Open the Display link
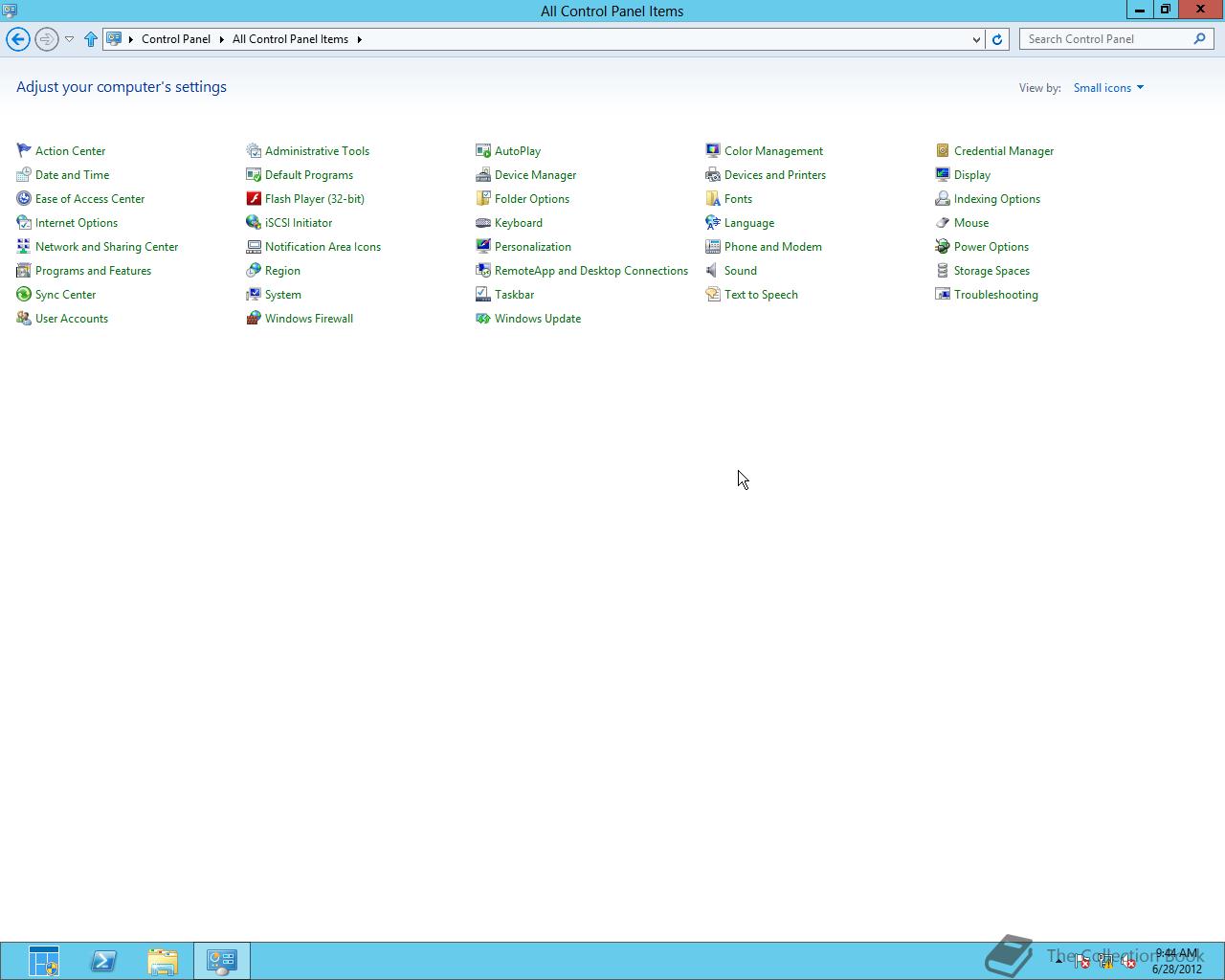This screenshot has height=980, width=1225. point(972,174)
